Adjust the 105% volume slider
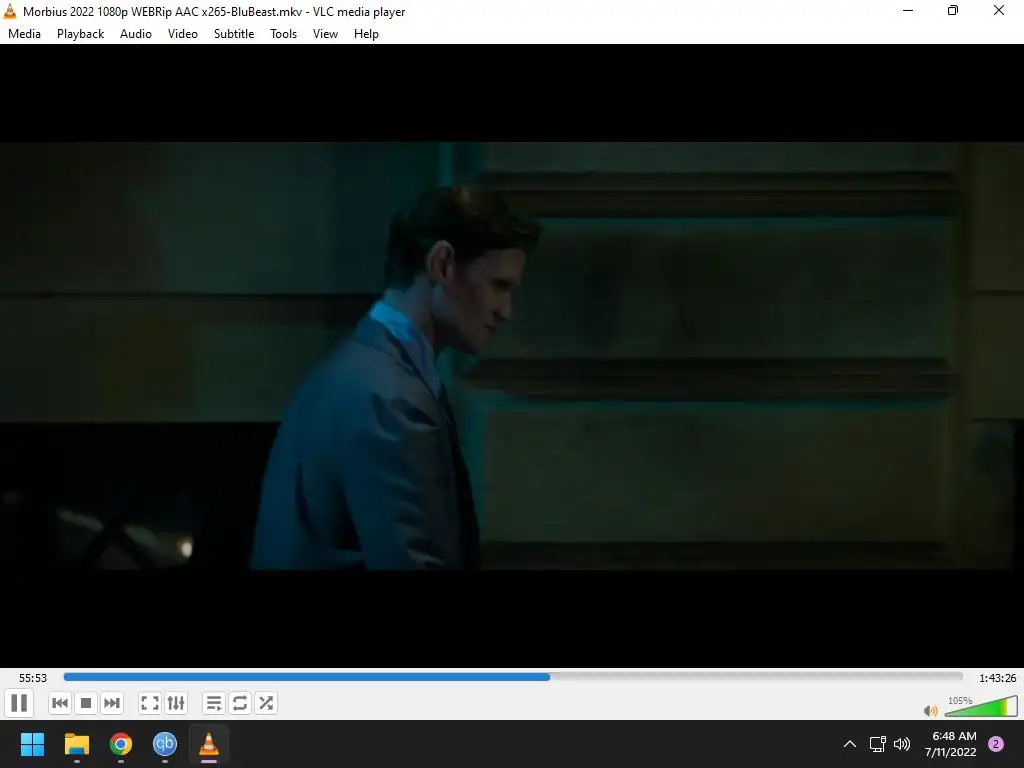1024x768 pixels. (x=981, y=706)
